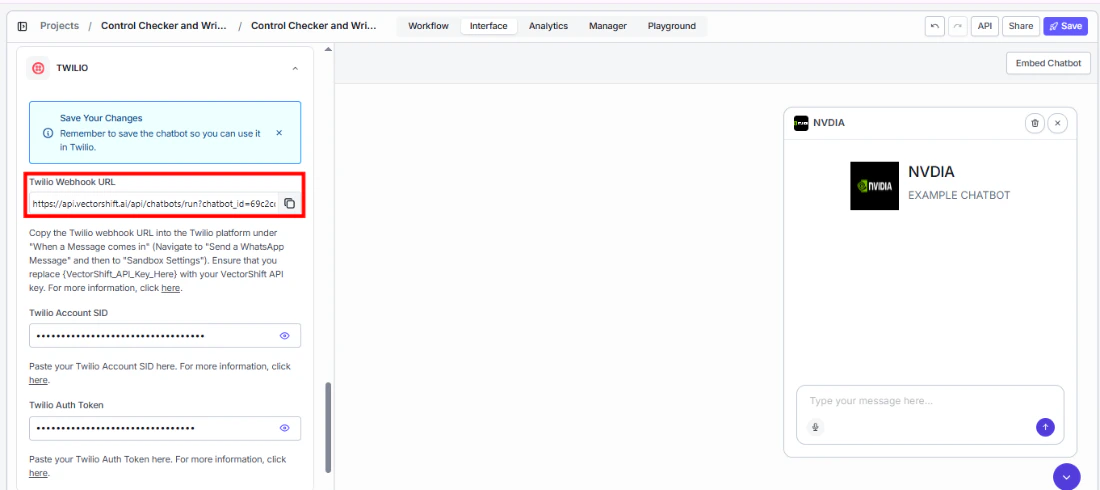Click the Twilio logo icon
1100x490 pixels.
click(x=38, y=68)
